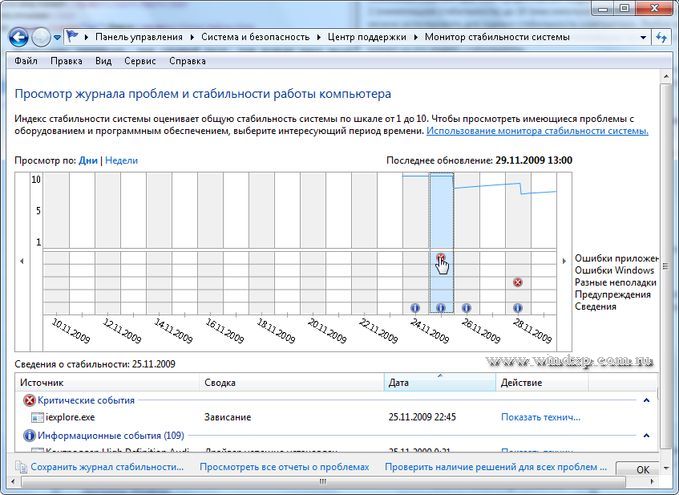Open the Вид menu
Screen dimensions: 679x495
(103, 61)
